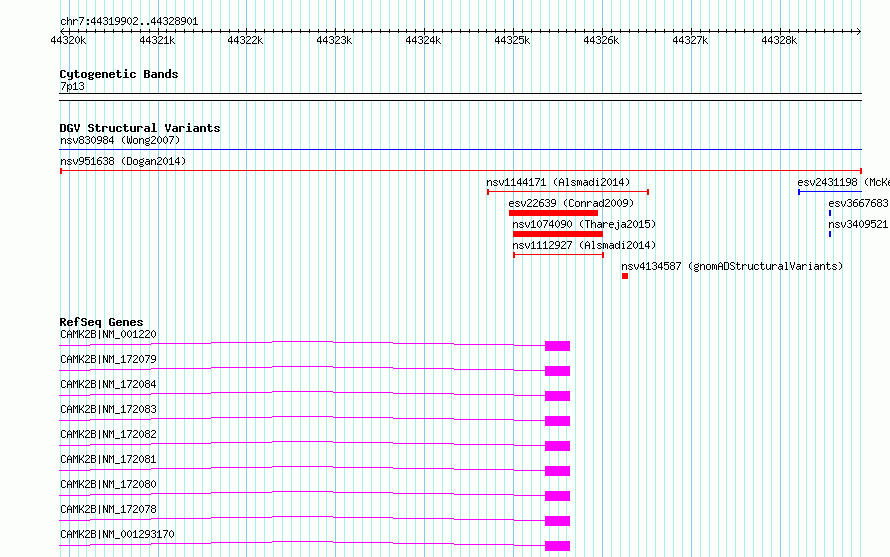The width and height of the screenshot is (890, 557).
Task: Click the 44323k ruler tick label
Action: (334, 40)
